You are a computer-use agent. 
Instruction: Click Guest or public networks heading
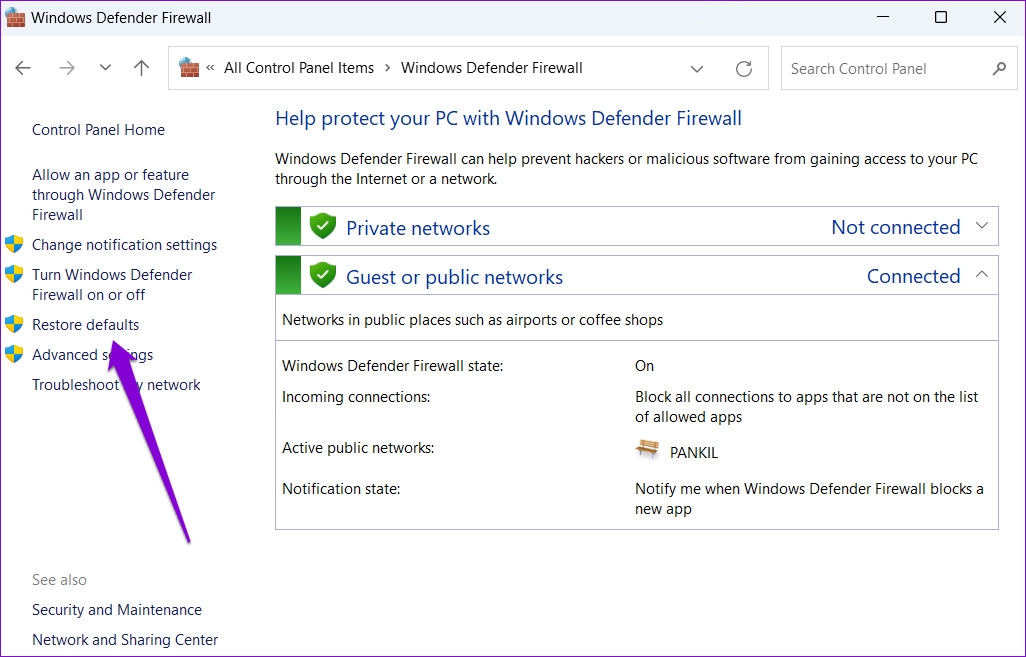[454, 277]
